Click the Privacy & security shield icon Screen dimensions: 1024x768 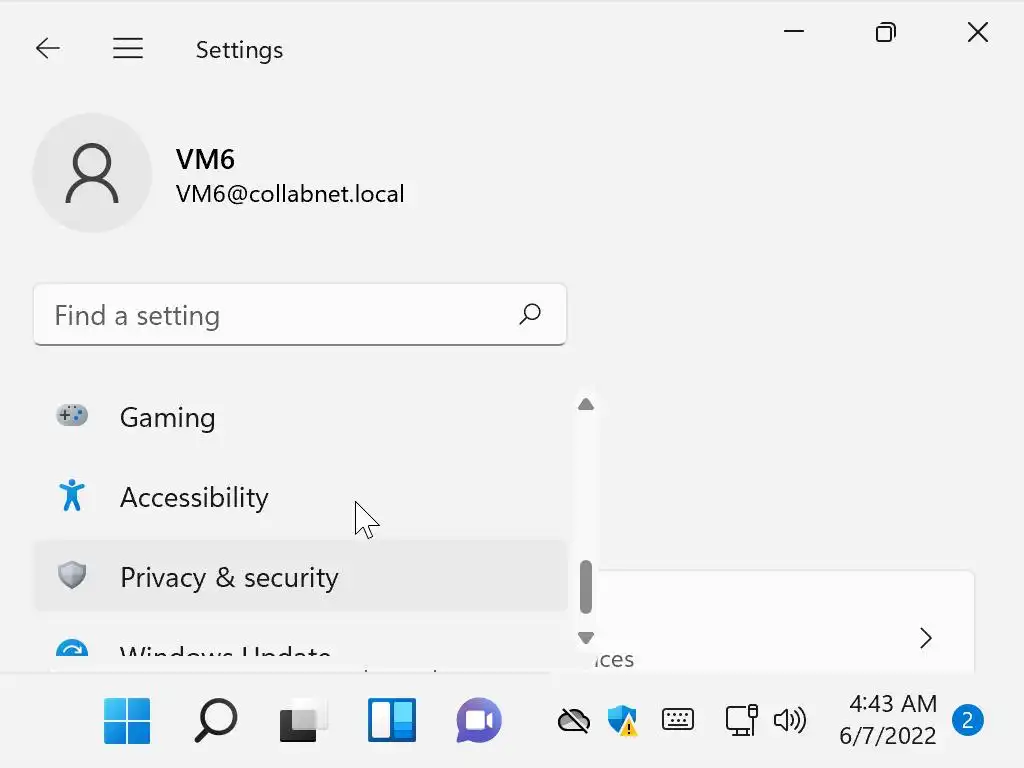(72, 576)
